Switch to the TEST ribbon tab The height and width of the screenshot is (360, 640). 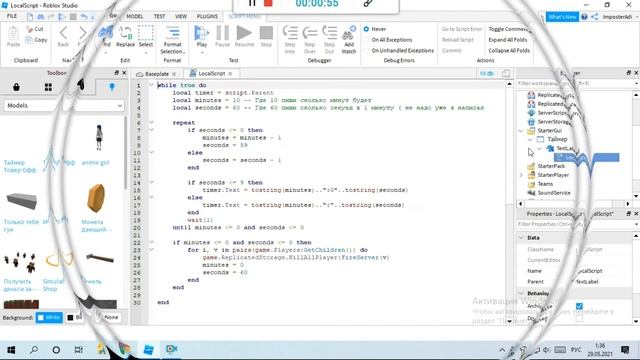160,16
